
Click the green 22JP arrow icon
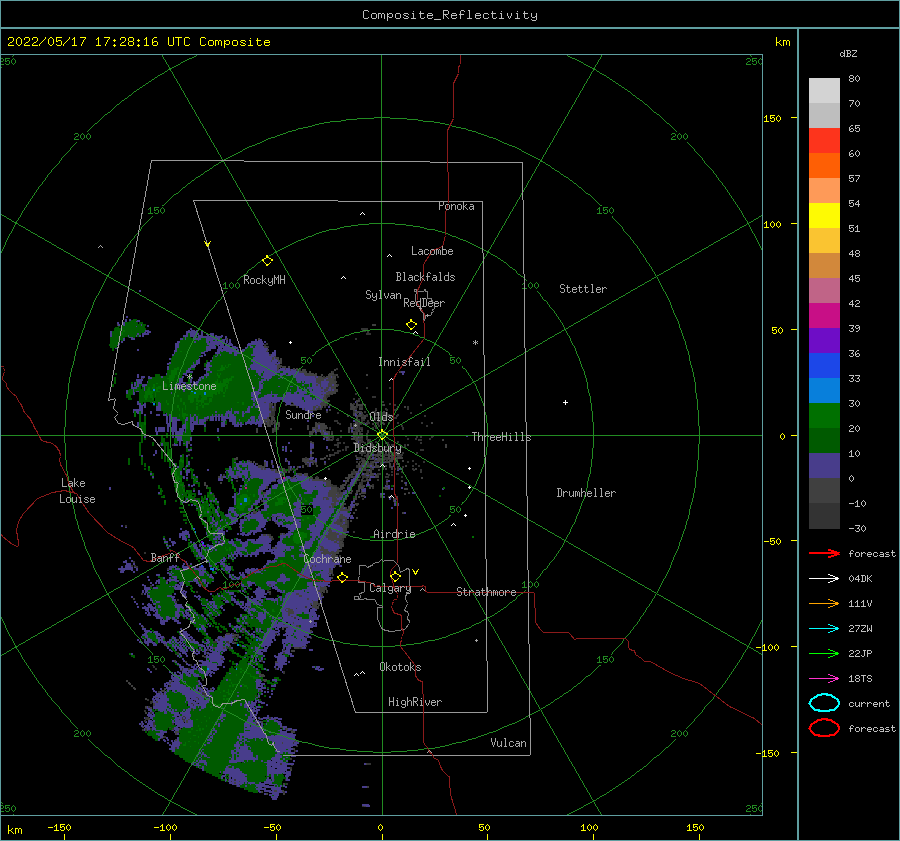coord(824,653)
